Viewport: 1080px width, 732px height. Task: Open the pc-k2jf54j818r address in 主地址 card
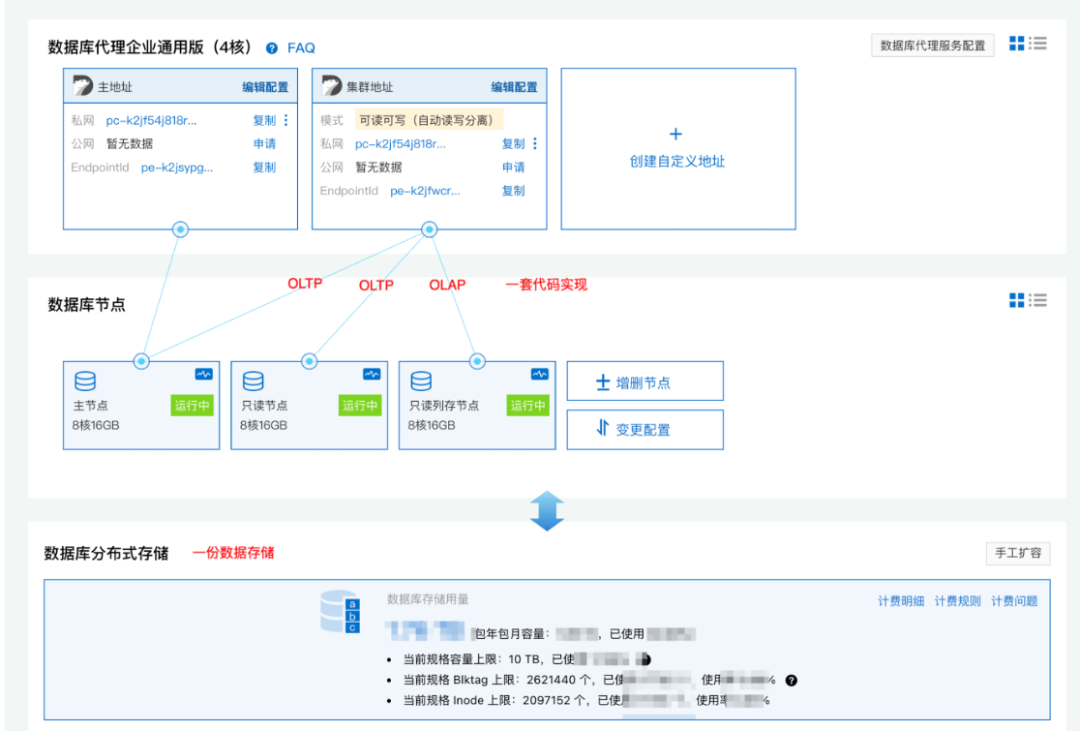pos(152,121)
